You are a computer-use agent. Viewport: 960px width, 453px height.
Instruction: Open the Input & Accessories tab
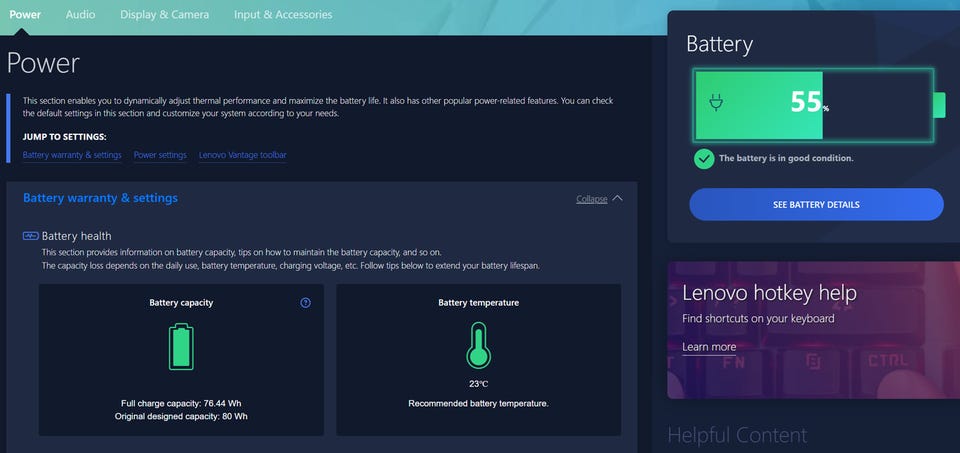[x=283, y=14]
